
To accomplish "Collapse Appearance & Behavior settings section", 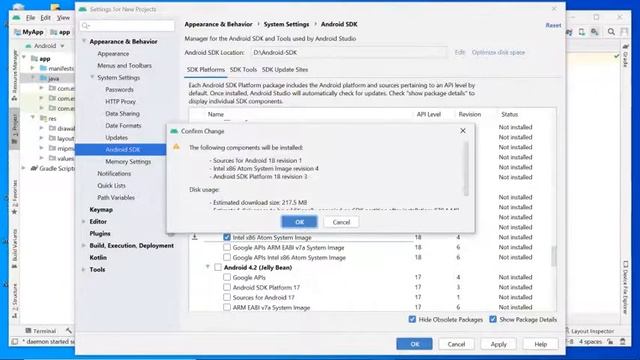I will [84, 41].
